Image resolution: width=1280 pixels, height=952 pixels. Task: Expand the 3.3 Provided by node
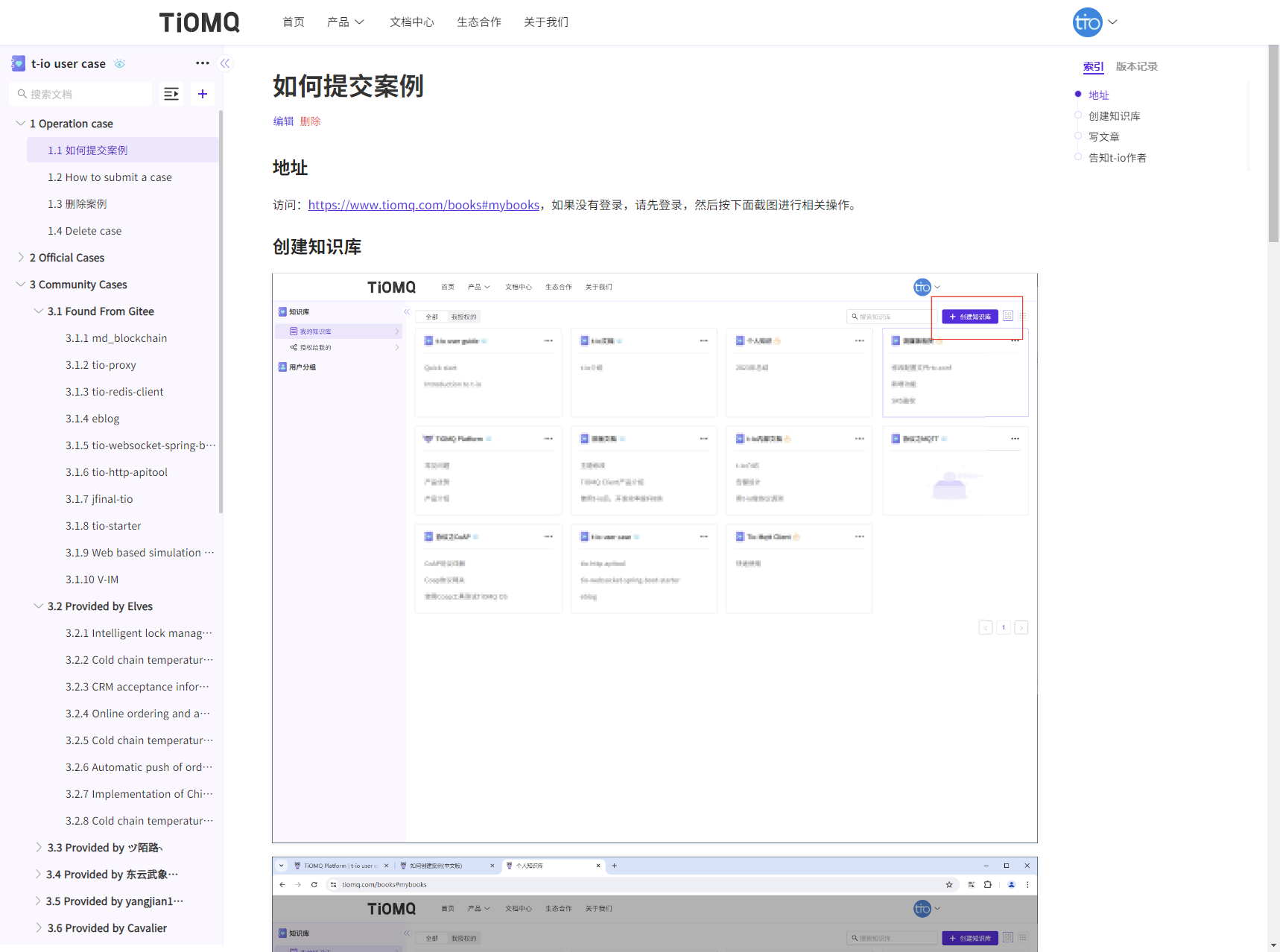tap(38, 848)
